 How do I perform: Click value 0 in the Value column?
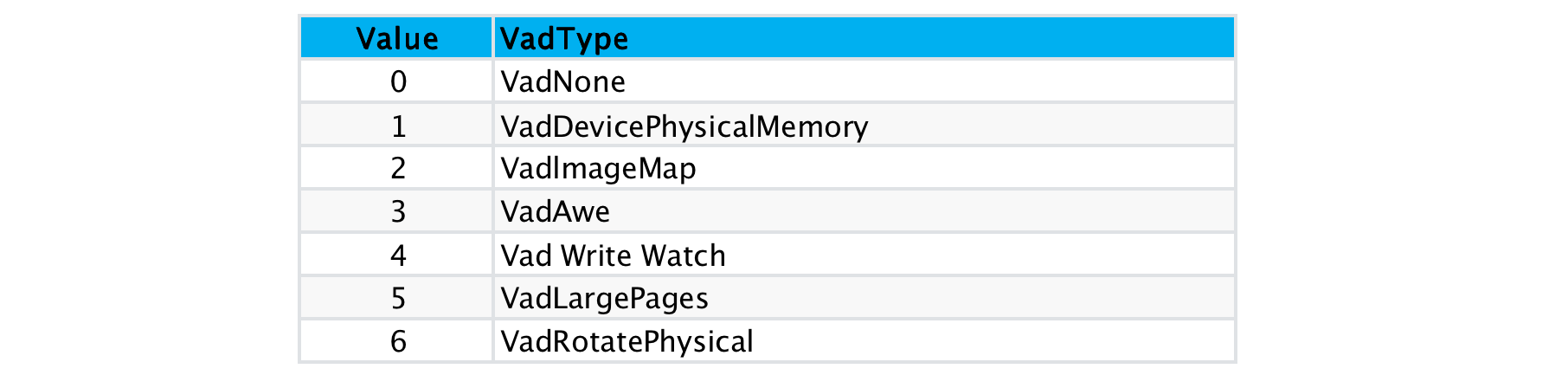[x=398, y=82]
